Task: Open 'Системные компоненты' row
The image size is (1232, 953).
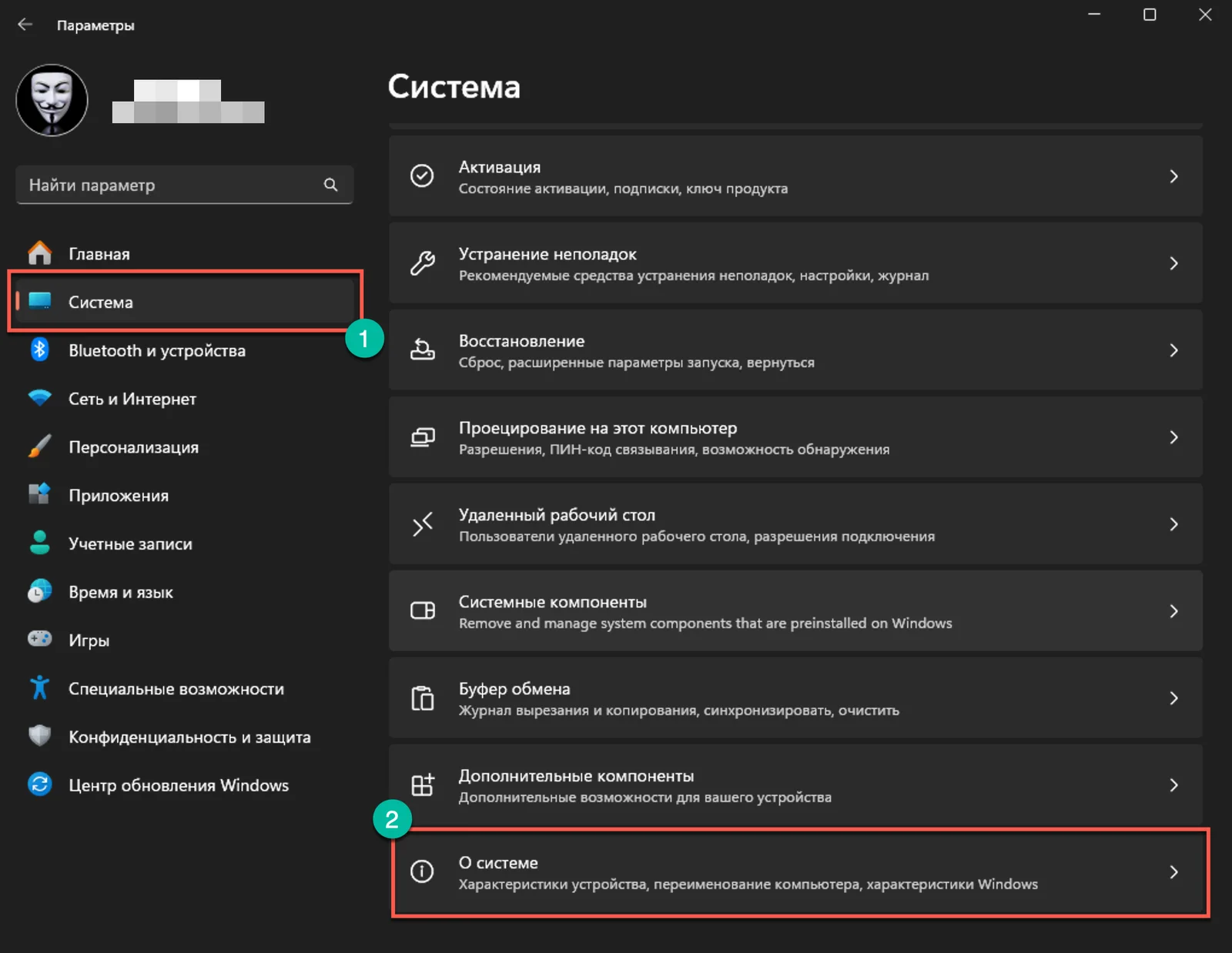Action: point(795,611)
